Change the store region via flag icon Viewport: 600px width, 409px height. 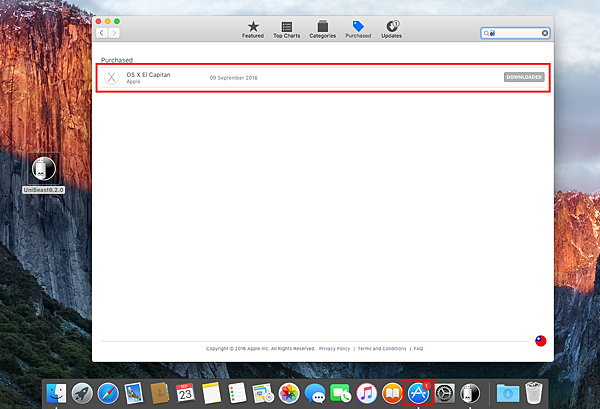pyautogui.click(x=540, y=341)
